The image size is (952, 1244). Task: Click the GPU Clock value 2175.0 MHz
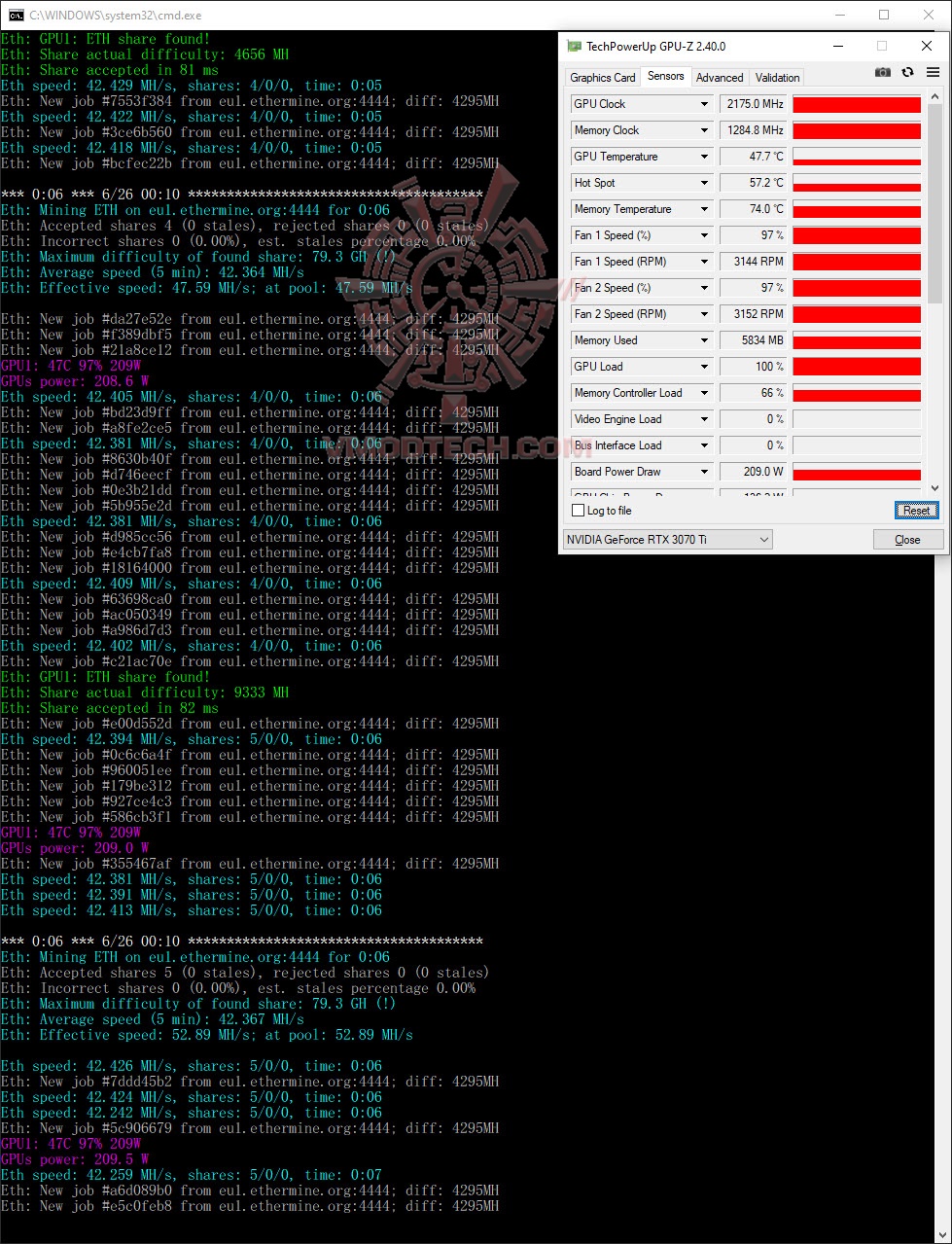(x=754, y=104)
